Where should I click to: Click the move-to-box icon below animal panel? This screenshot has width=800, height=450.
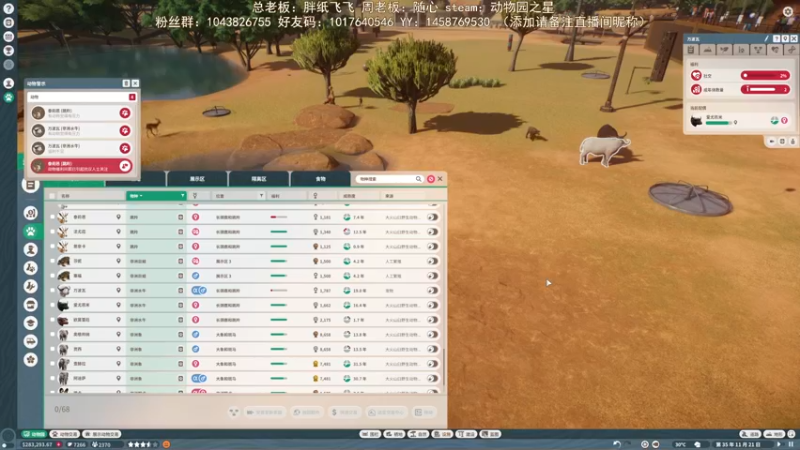tap(782, 141)
